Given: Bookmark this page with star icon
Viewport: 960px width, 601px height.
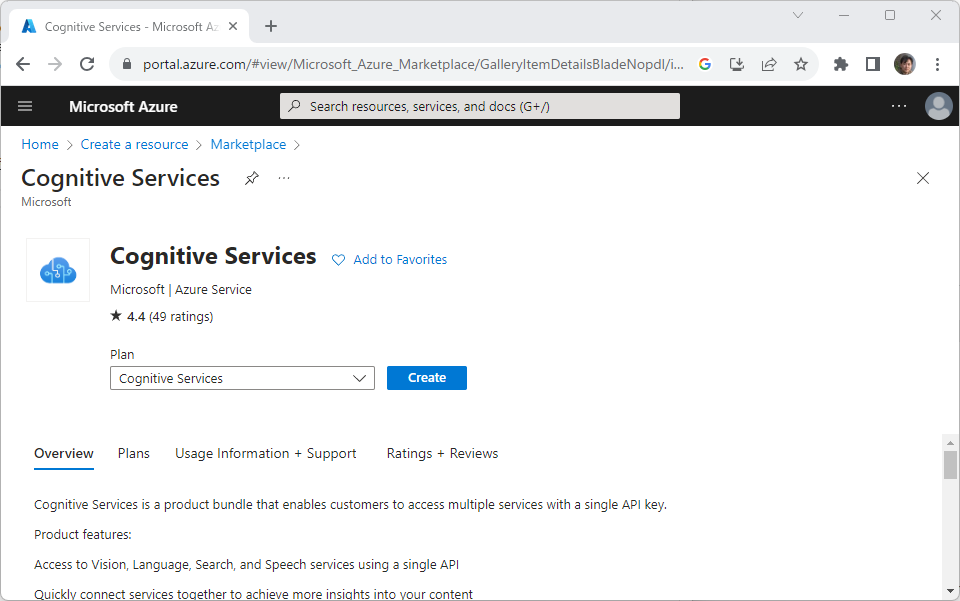Looking at the screenshot, I should tap(801, 64).
